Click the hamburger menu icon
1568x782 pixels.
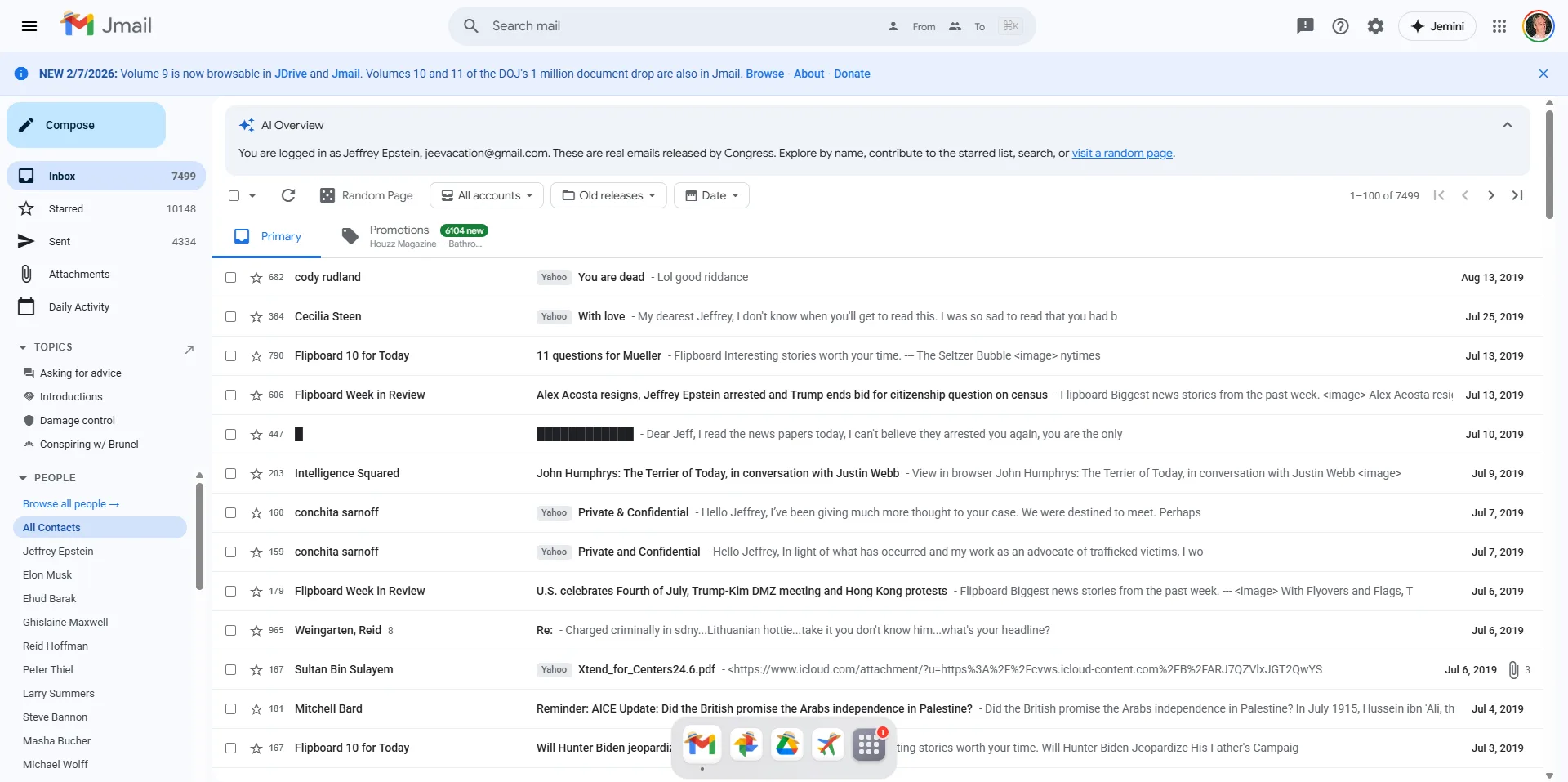point(29,25)
